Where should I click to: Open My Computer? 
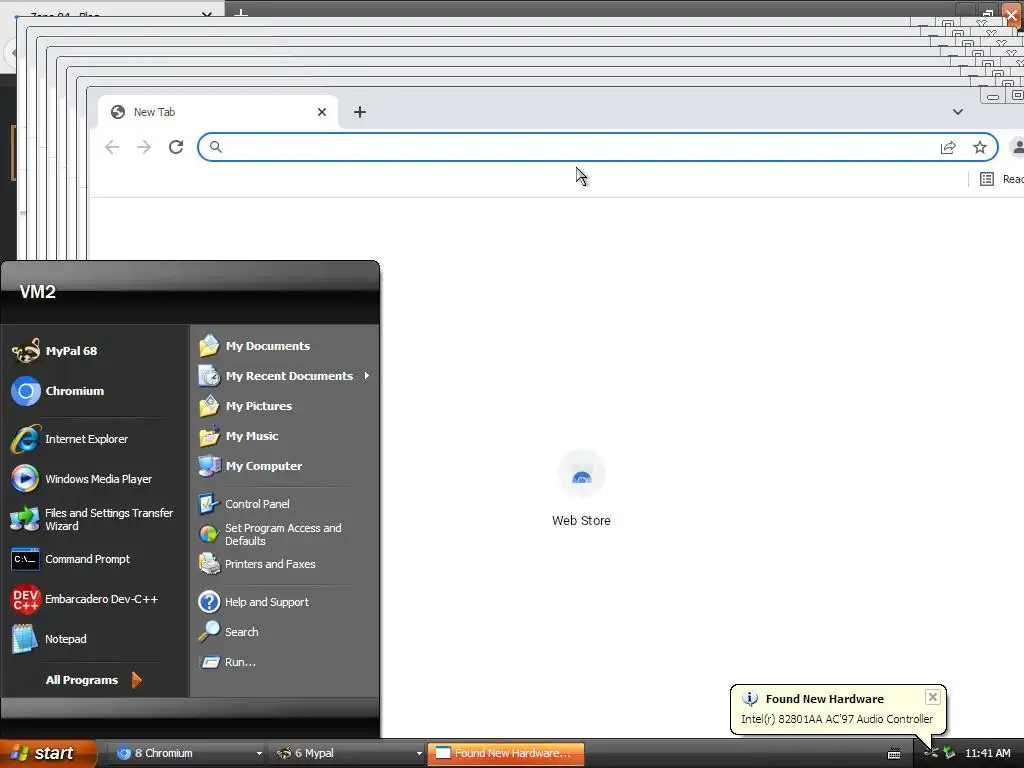[x=285, y=466]
